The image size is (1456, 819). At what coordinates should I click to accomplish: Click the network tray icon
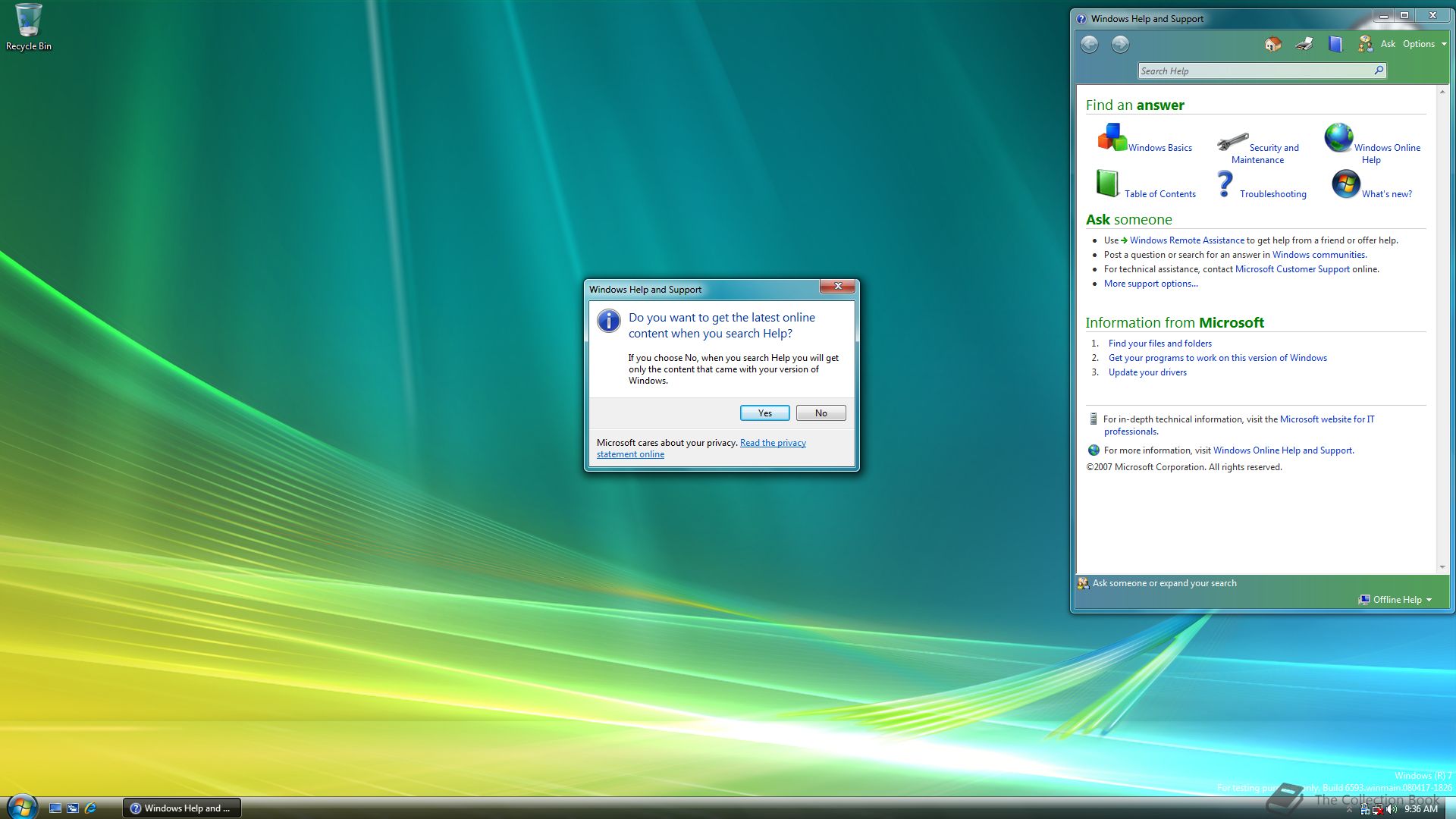pos(1378,809)
